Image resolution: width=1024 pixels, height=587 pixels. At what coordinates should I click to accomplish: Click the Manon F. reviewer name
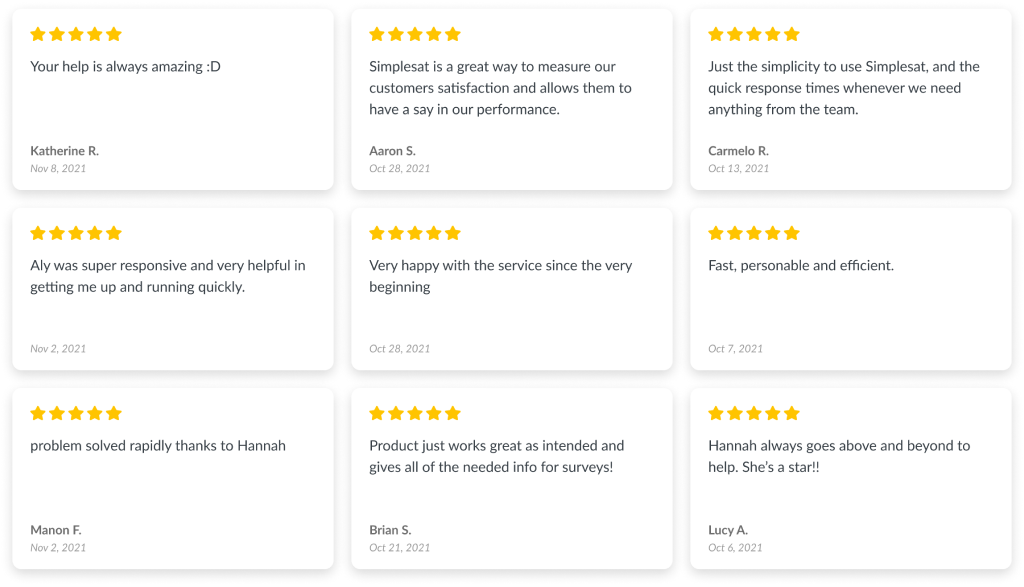coord(56,530)
